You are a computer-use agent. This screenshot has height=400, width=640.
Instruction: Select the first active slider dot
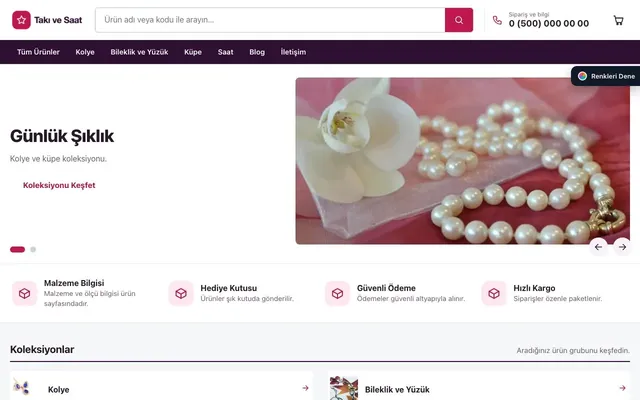tap(18, 249)
